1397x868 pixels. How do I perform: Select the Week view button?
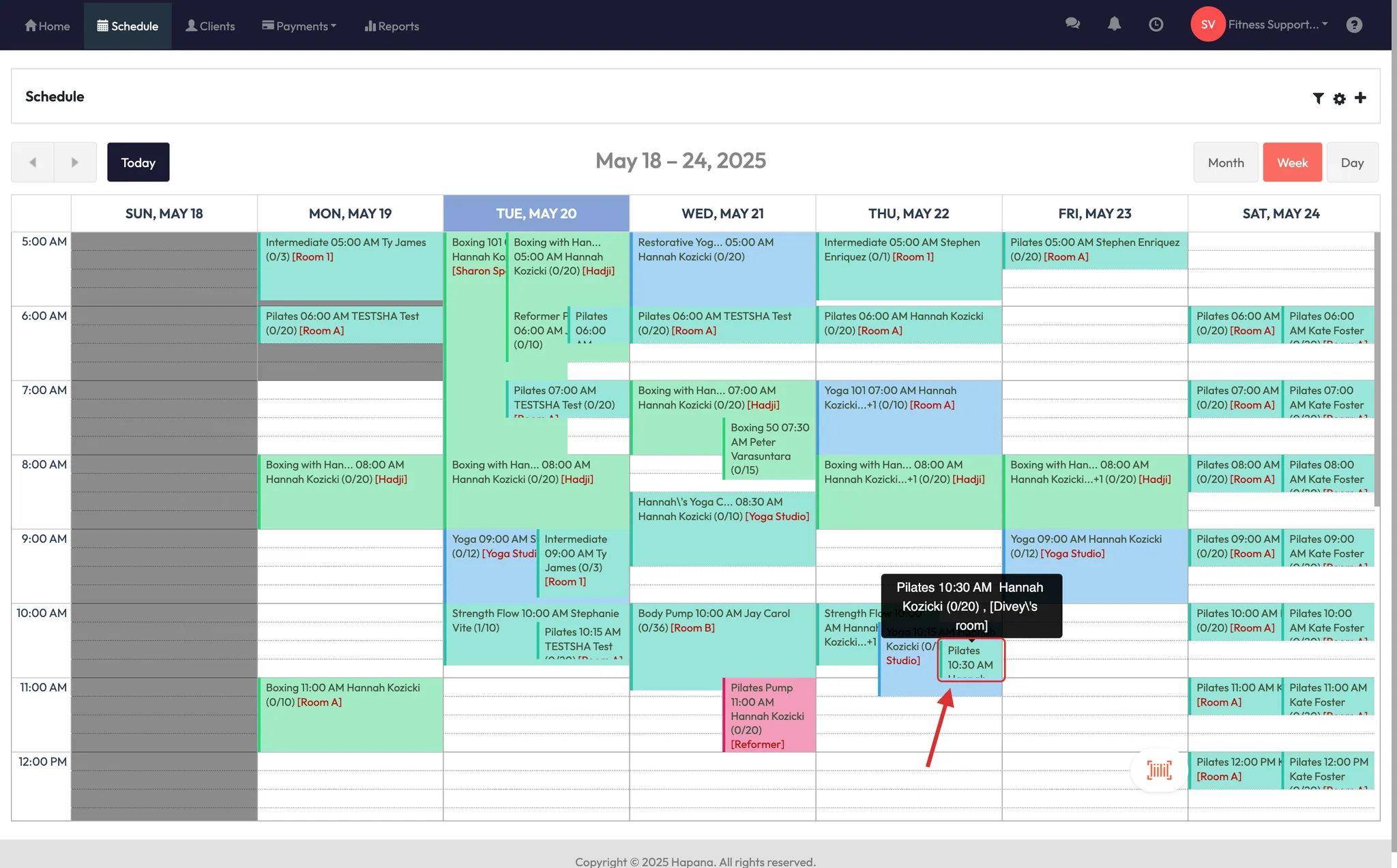coord(1292,162)
